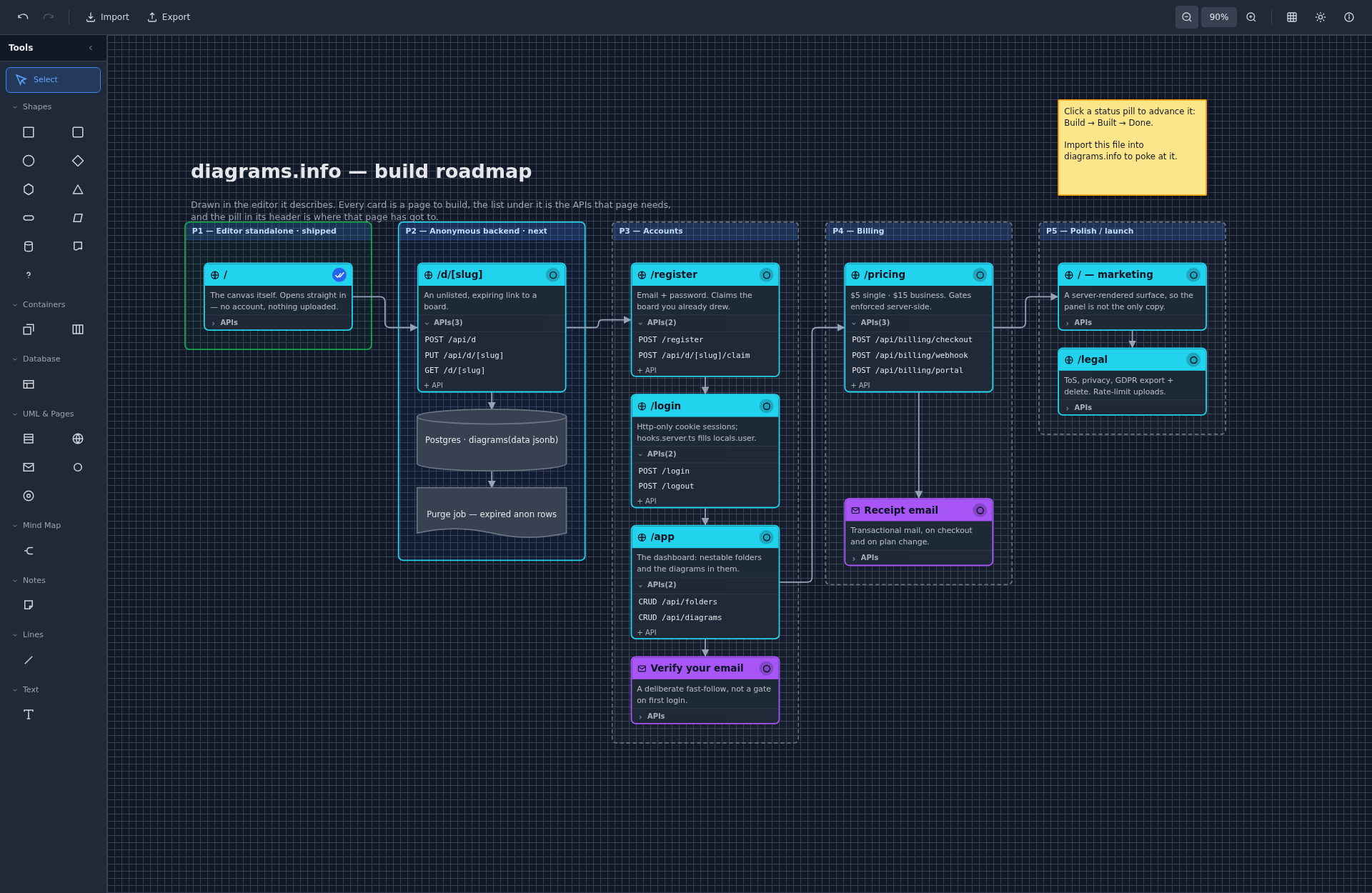This screenshot has width=1372, height=893.
Task: Advance status pill on /register card
Action: tap(767, 275)
